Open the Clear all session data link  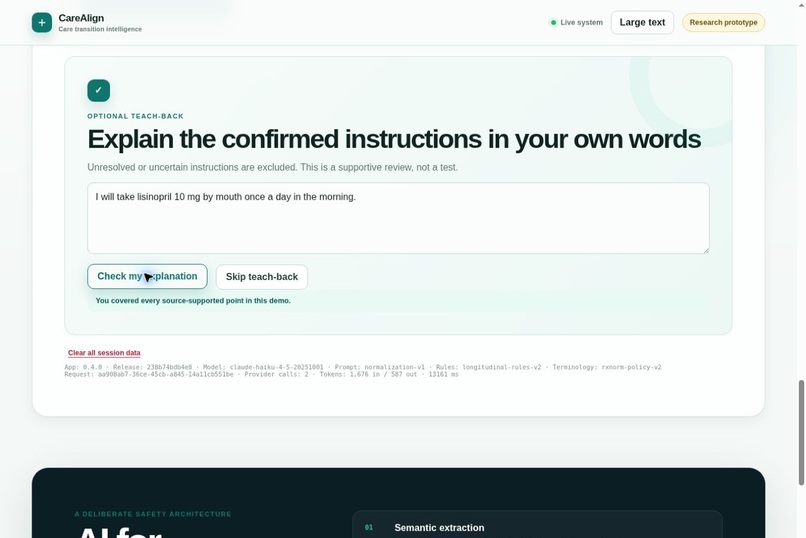click(x=104, y=353)
